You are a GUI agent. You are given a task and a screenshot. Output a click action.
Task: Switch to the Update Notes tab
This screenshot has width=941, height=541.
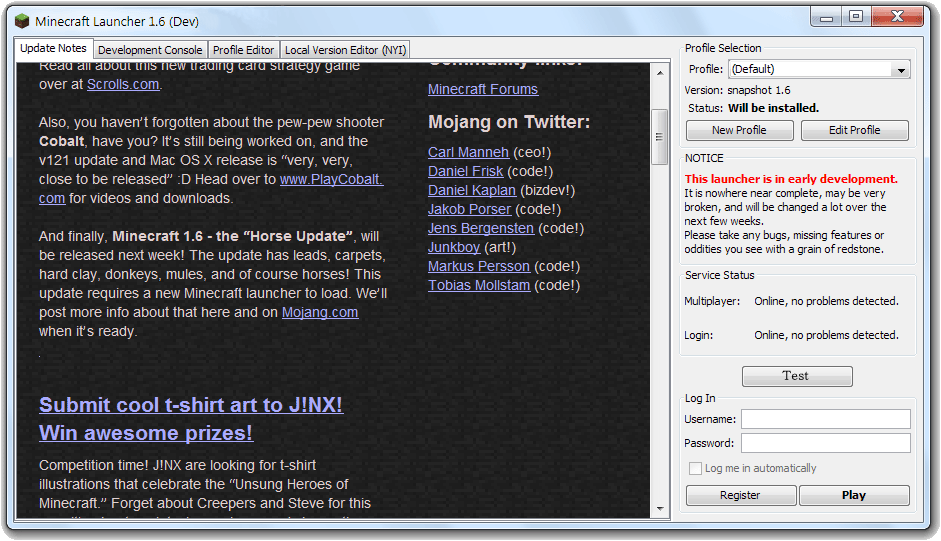click(53, 49)
